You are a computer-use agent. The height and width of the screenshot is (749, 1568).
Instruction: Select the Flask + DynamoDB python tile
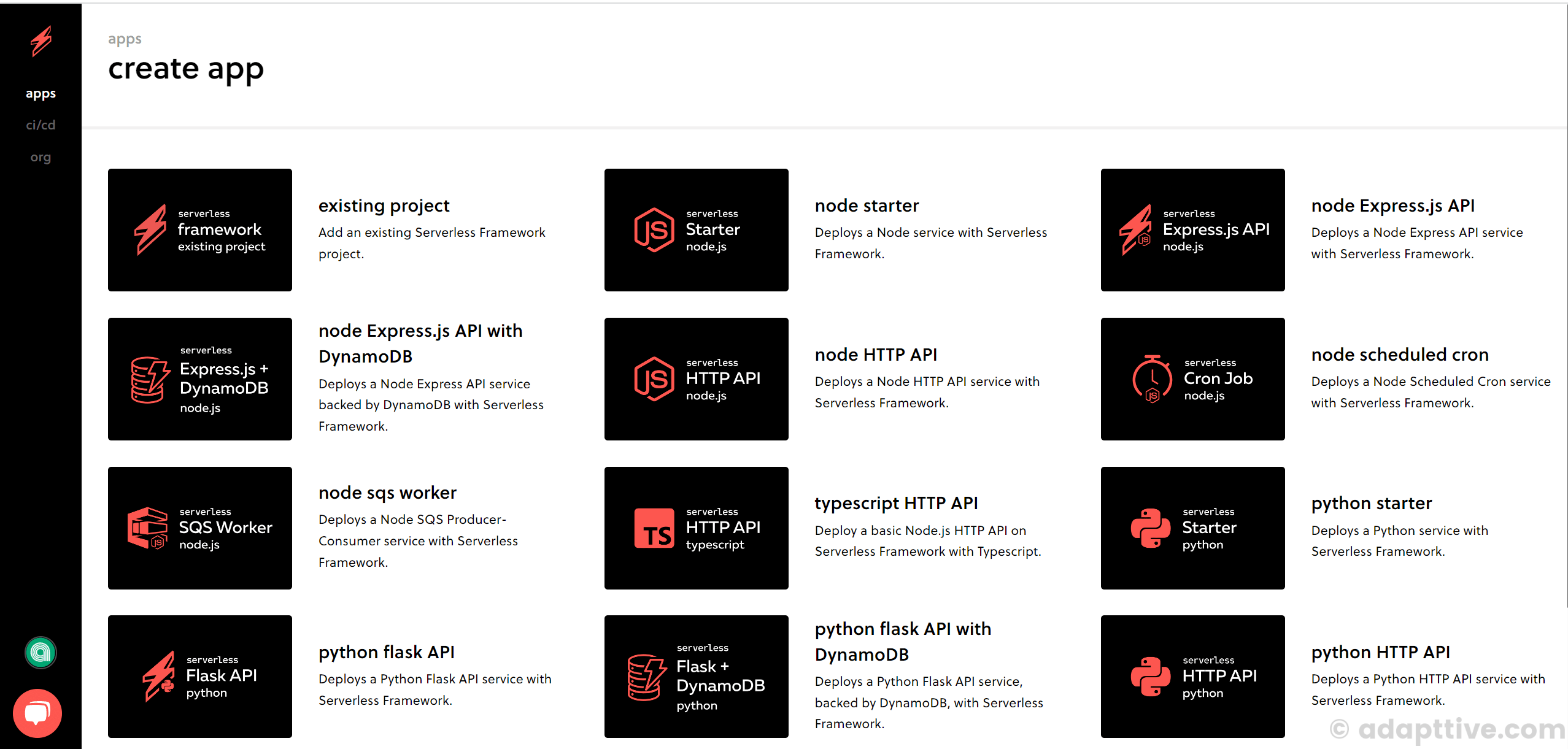tap(696, 677)
